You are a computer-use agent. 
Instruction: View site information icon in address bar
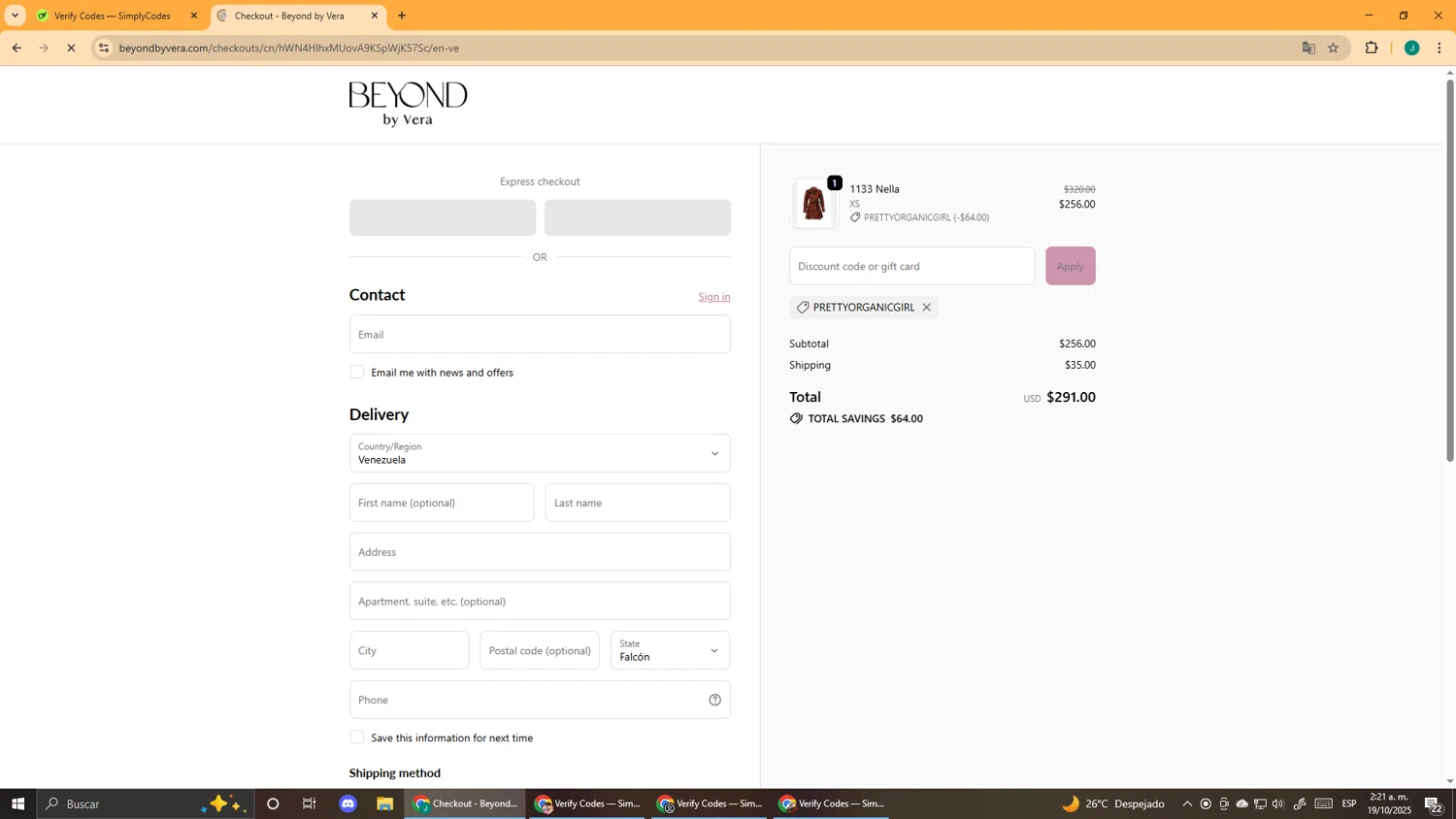point(104,48)
